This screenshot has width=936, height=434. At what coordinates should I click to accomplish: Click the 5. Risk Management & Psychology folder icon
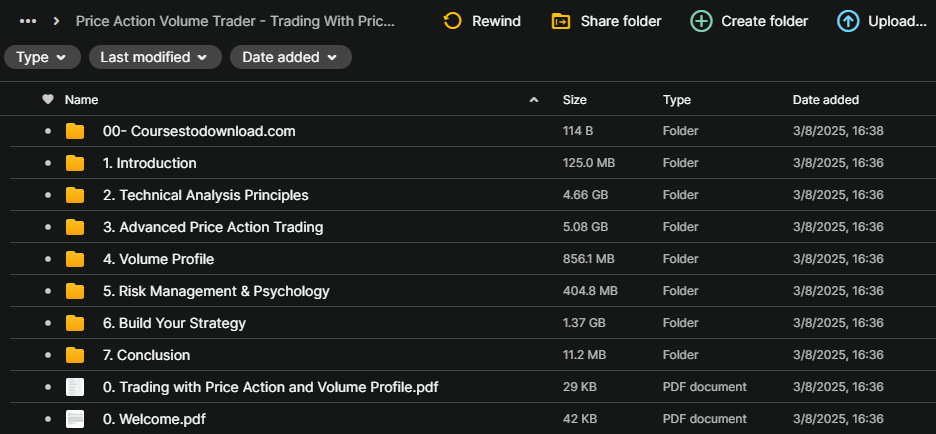click(x=75, y=291)
